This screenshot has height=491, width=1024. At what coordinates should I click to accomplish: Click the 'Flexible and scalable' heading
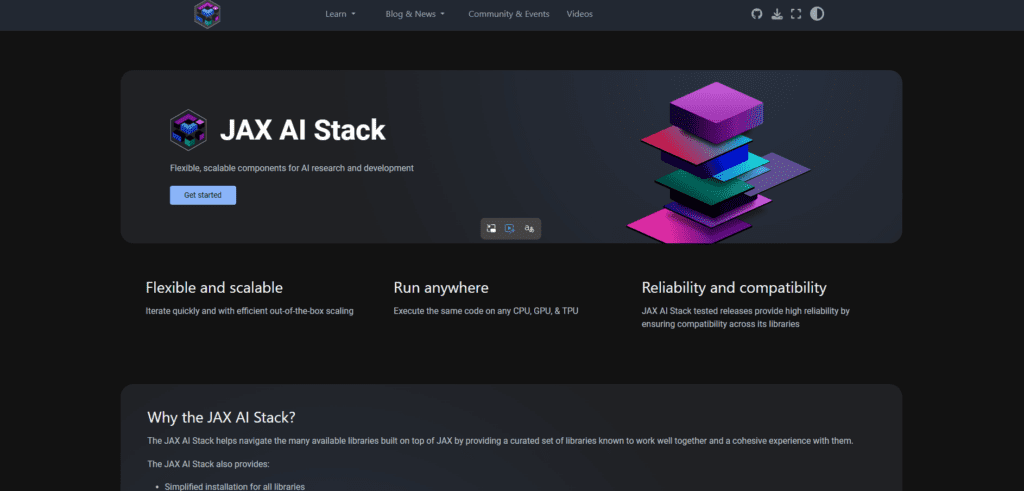point(214,287)
